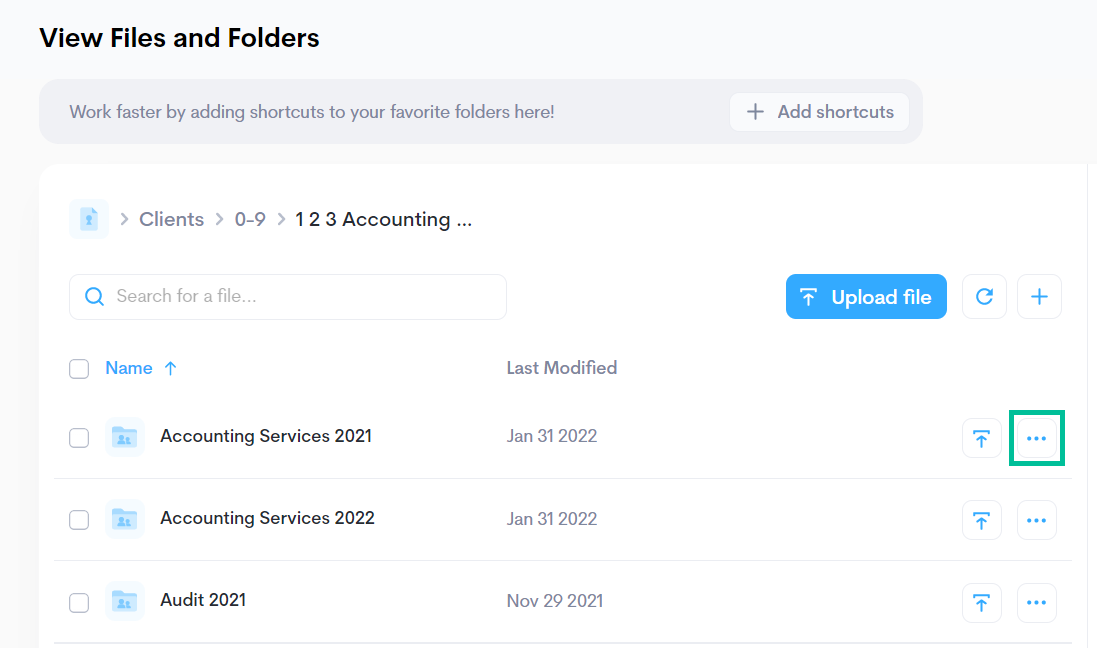Sort by Last Modified column

[562, 368]
